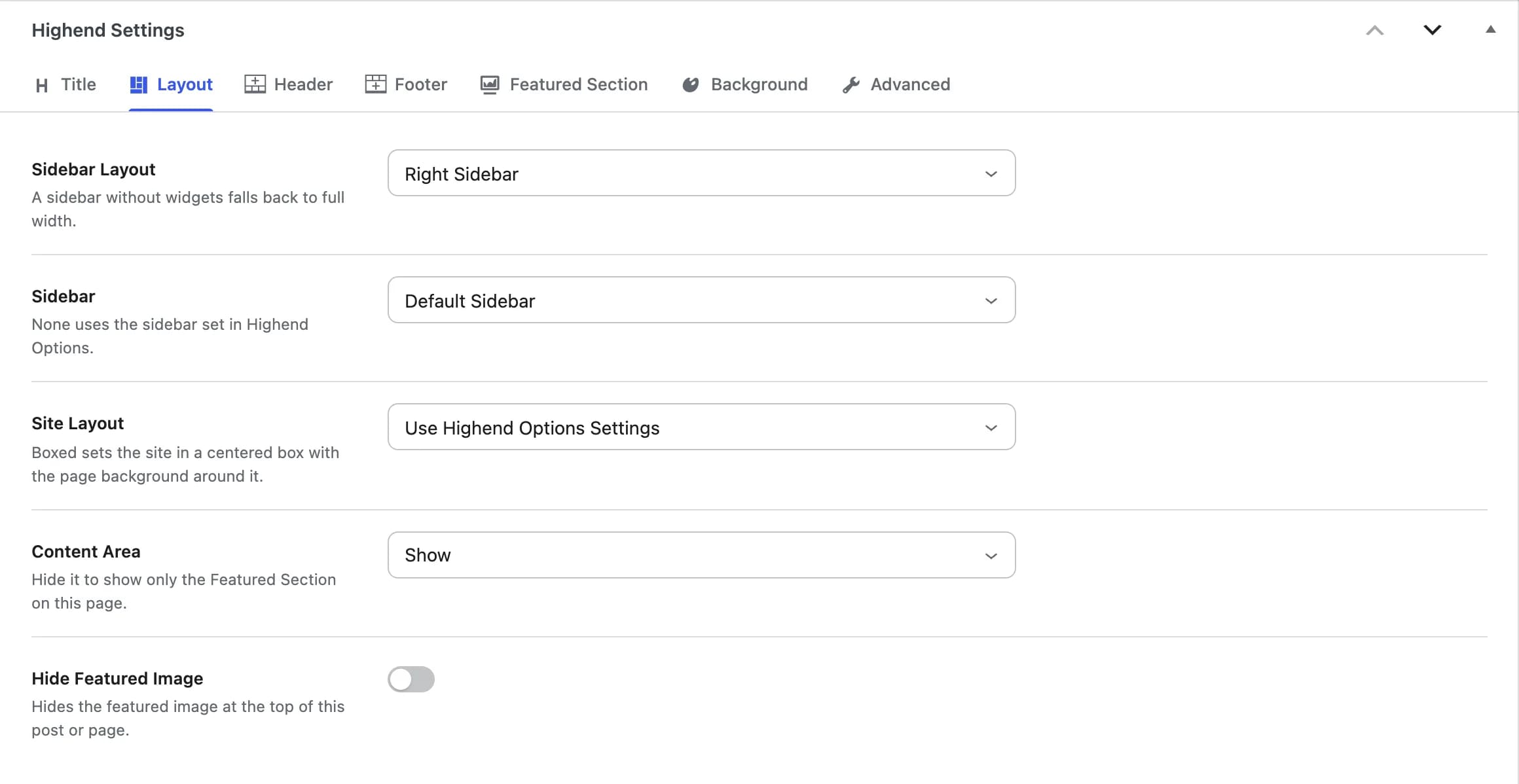Open the Content Area Show dropdown

[x=701, y=555]
